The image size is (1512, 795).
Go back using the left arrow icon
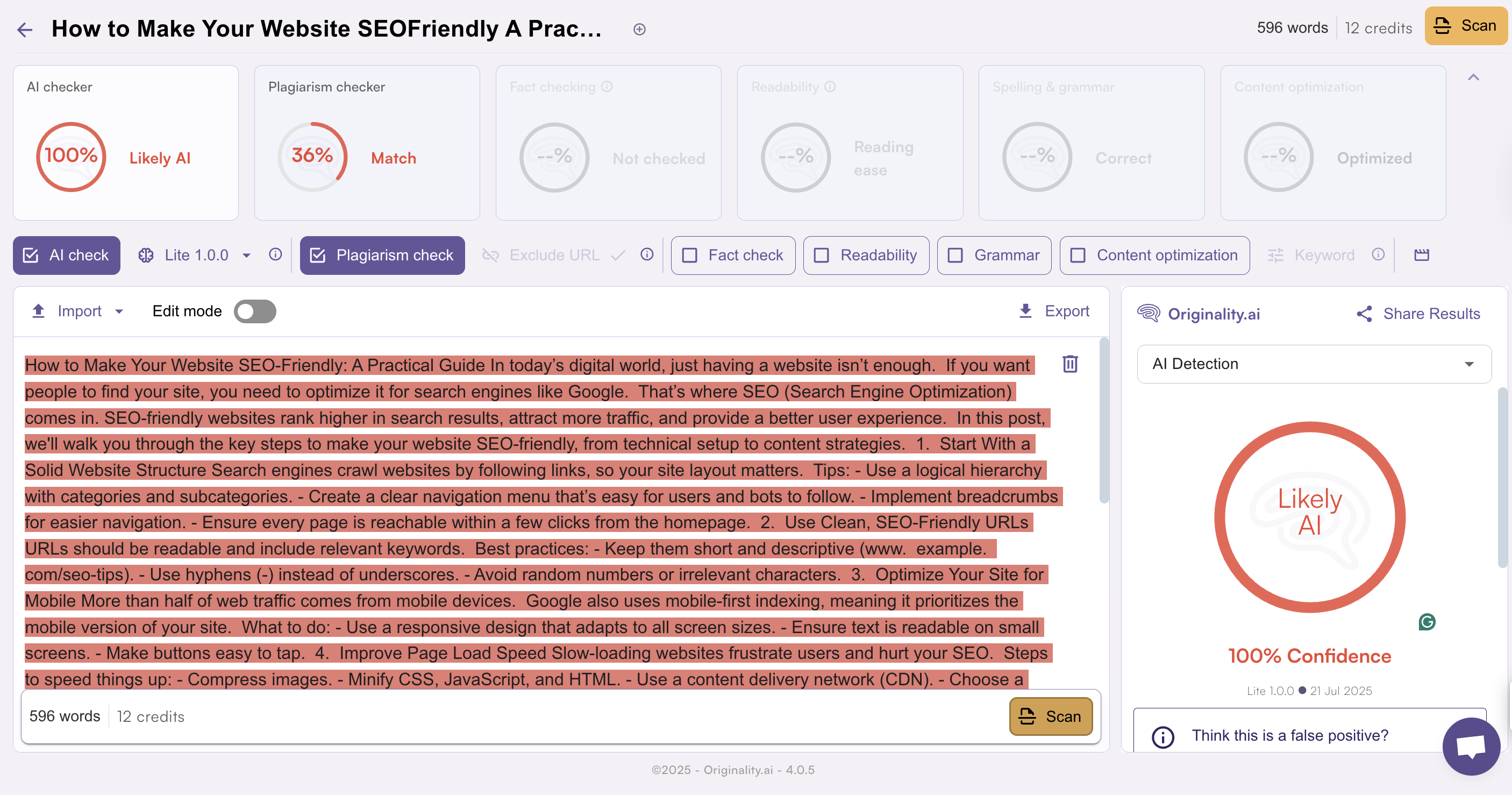(x=25, y=30)
